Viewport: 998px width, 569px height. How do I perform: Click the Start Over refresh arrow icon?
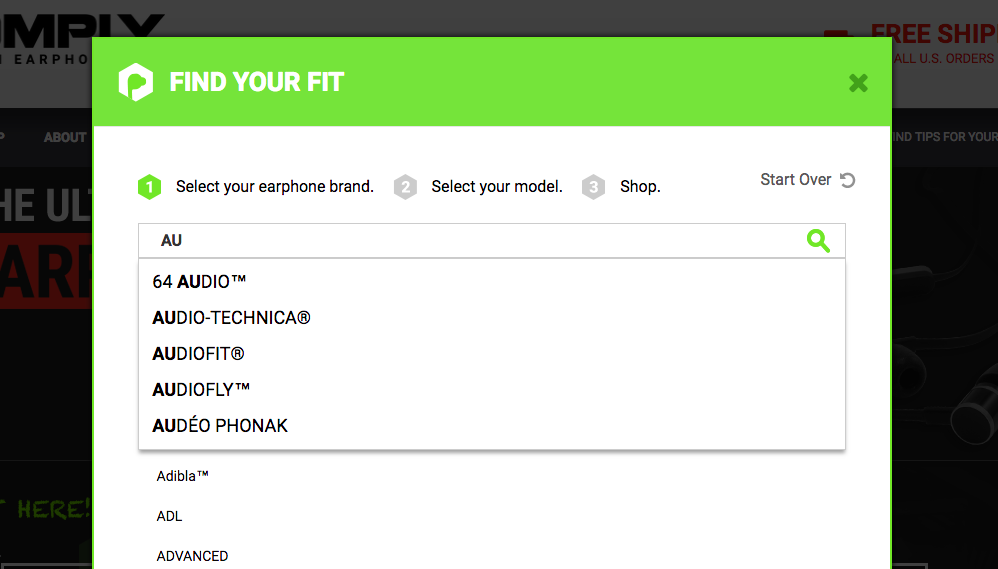coord(847,180)
